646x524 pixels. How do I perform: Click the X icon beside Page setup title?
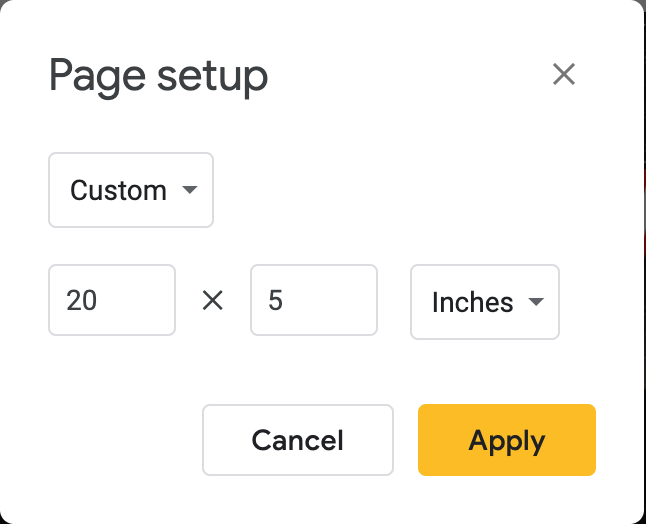tap(564, 75)
